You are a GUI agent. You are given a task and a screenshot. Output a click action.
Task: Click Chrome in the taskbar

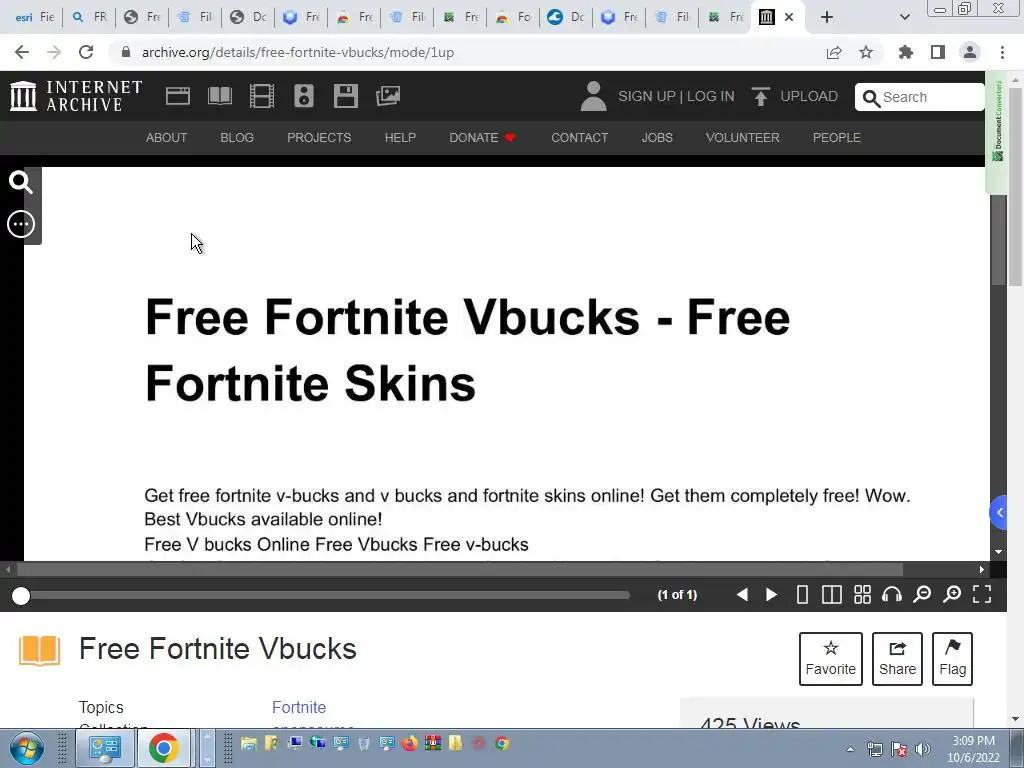click(x=163, y=748)
